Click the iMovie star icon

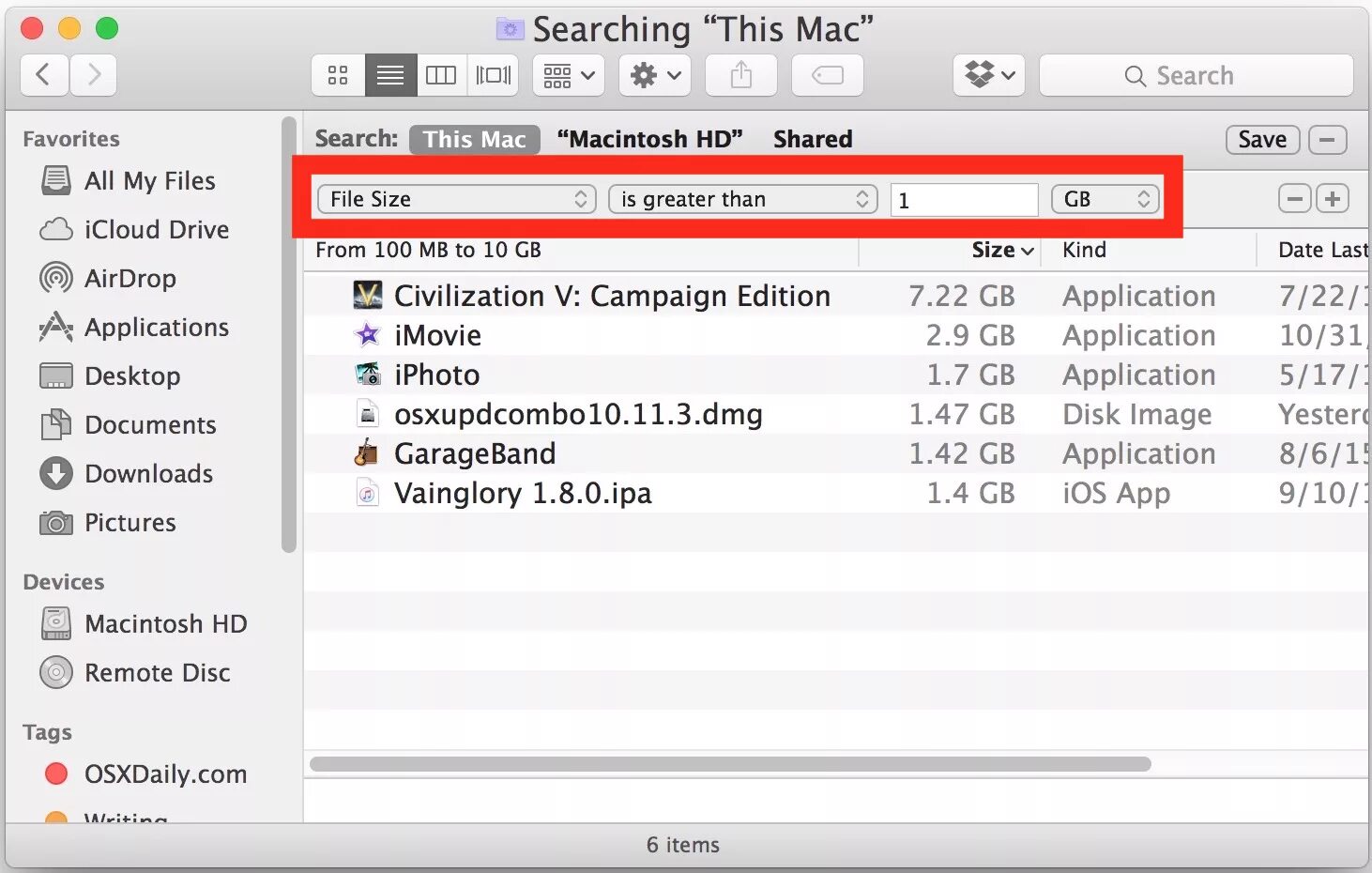coord(367,334)
